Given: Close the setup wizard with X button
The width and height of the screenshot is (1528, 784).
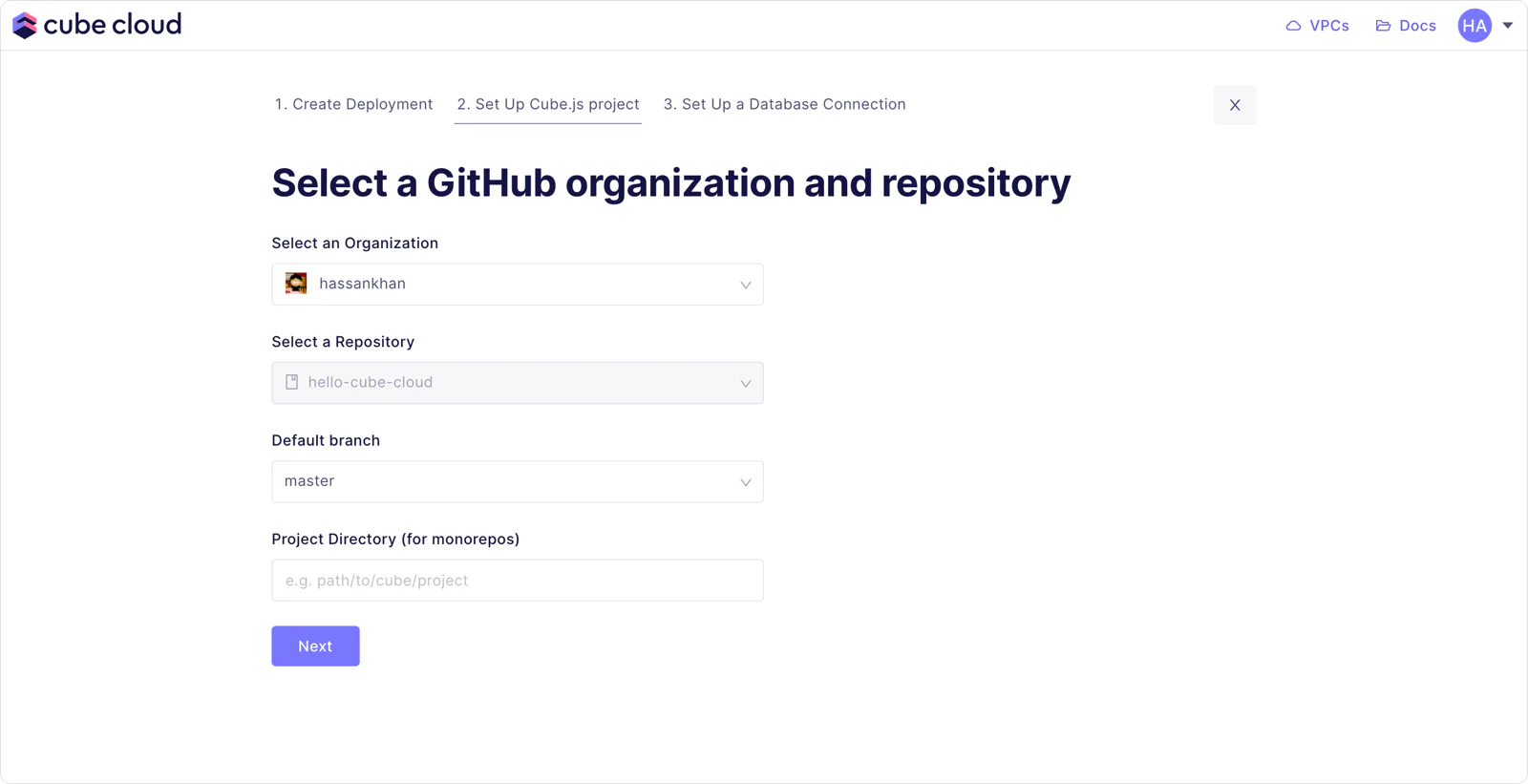Looking at the screenshot, I should [x=1235, y=105].
